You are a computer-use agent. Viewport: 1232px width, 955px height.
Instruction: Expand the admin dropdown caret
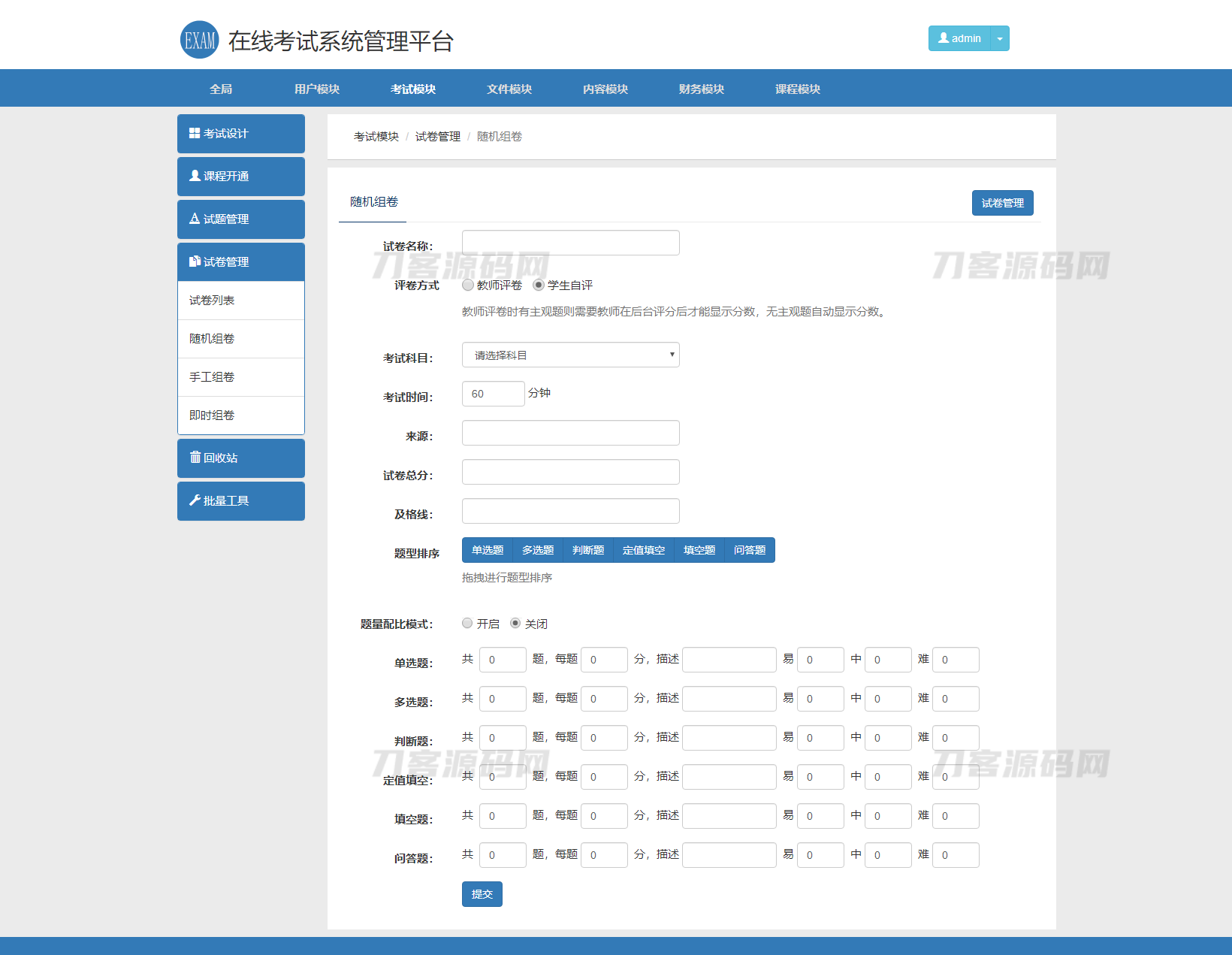(1000, 38)
